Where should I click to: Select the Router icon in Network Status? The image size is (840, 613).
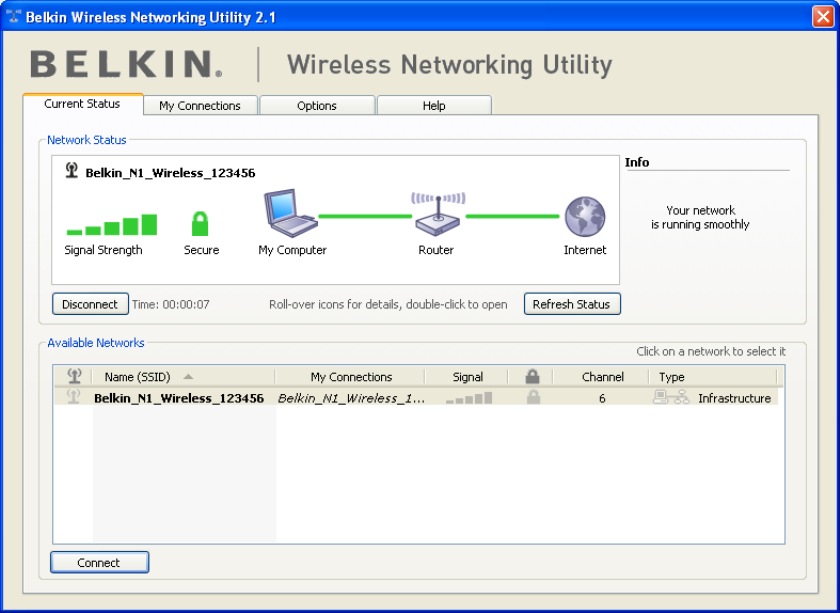pos(438,214)
